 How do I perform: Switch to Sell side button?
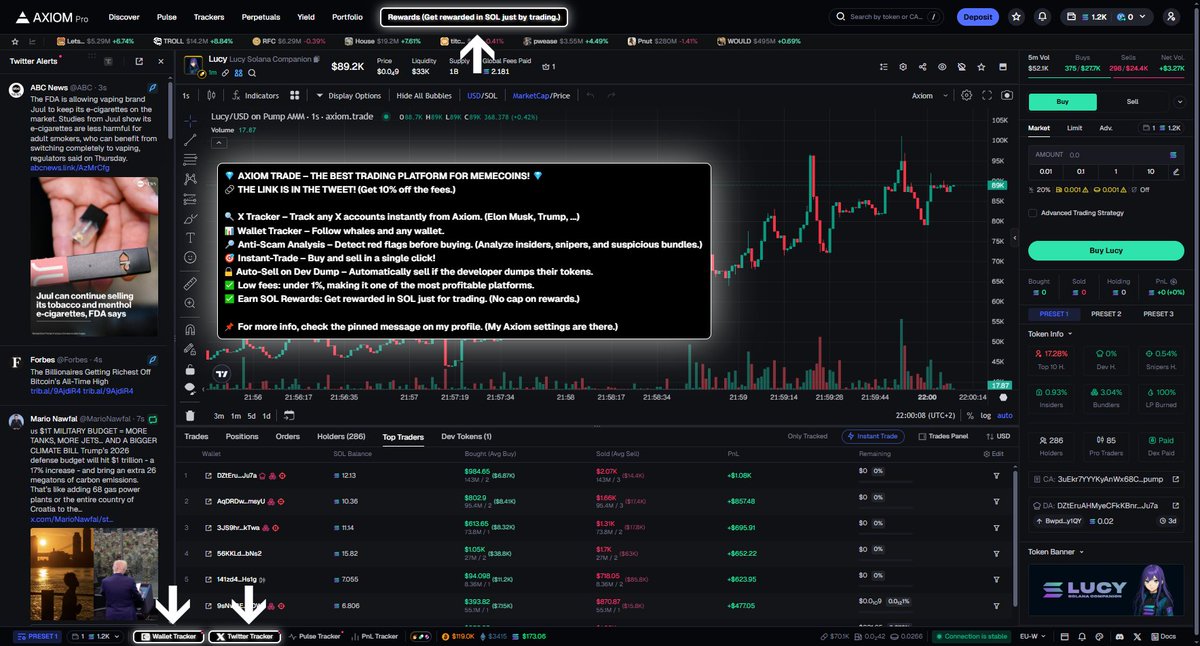[x=1132, y=101]
